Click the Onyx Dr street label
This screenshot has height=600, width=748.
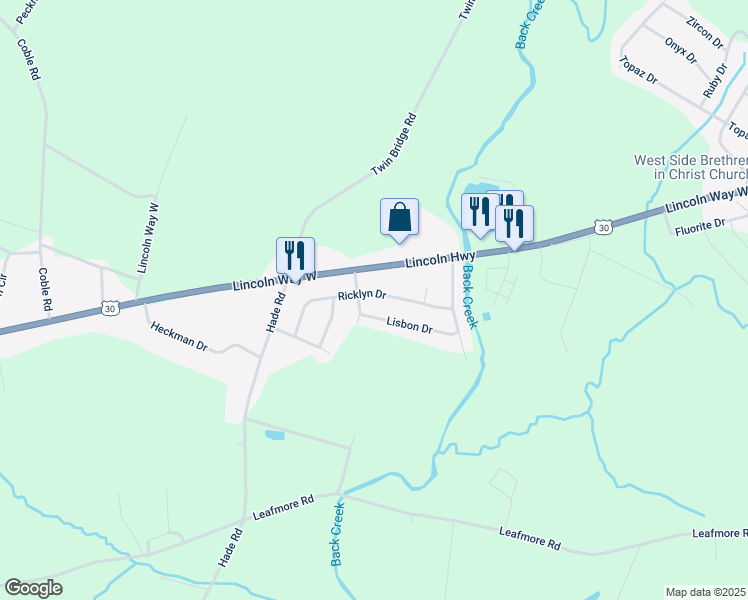681,50
